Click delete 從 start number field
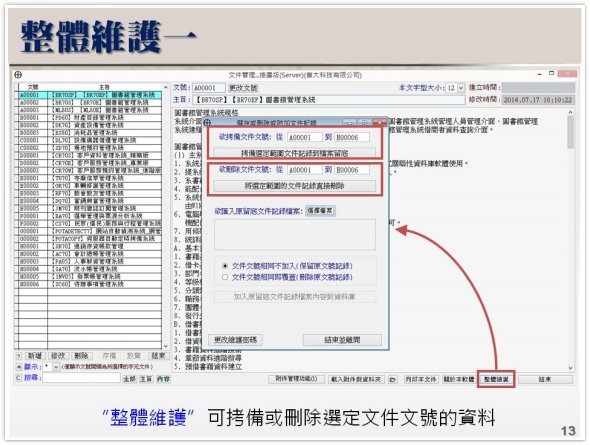Screen dimensions: 590x445 tap(304, 170)
